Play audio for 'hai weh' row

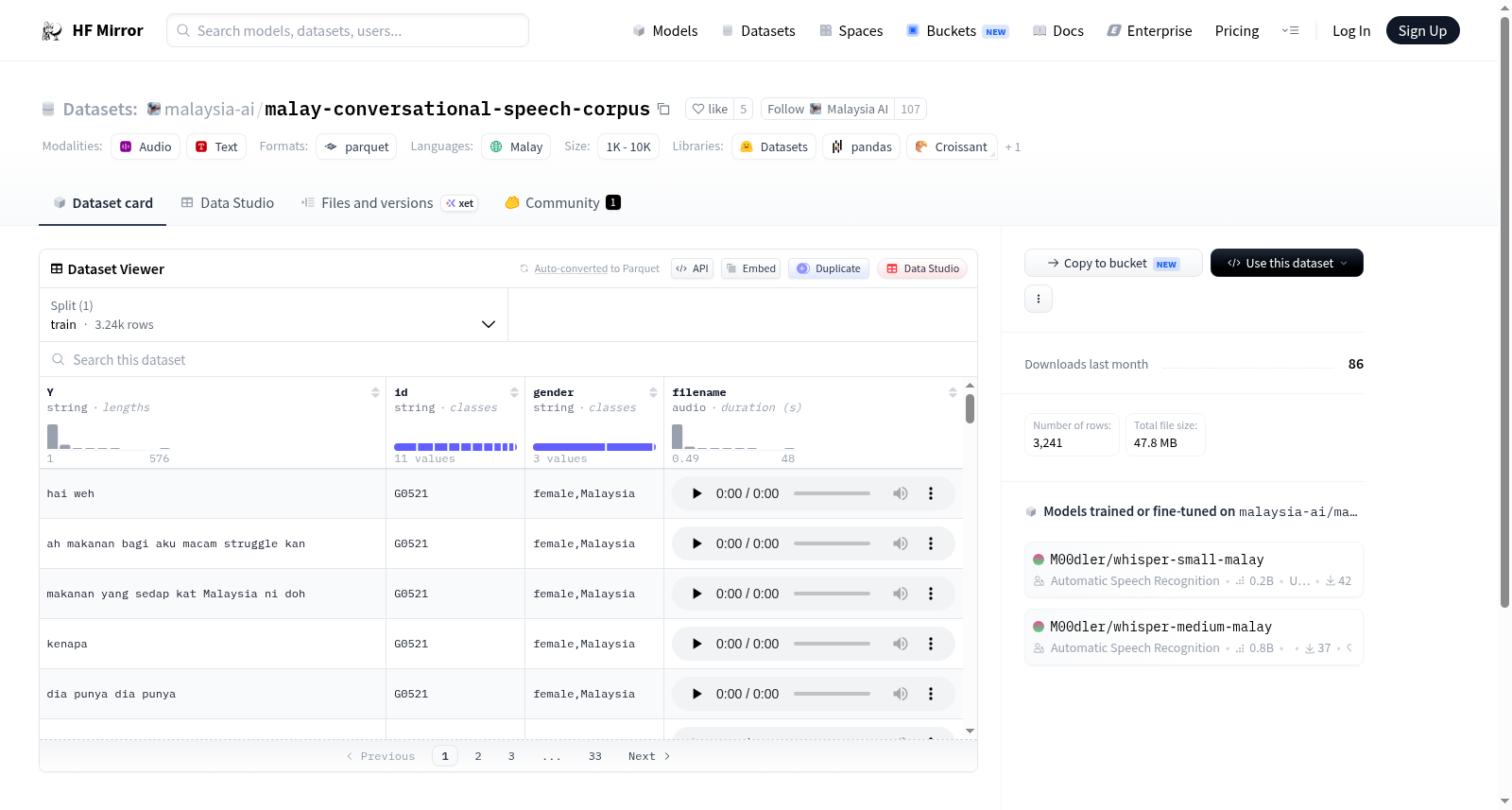click(696, 493)
